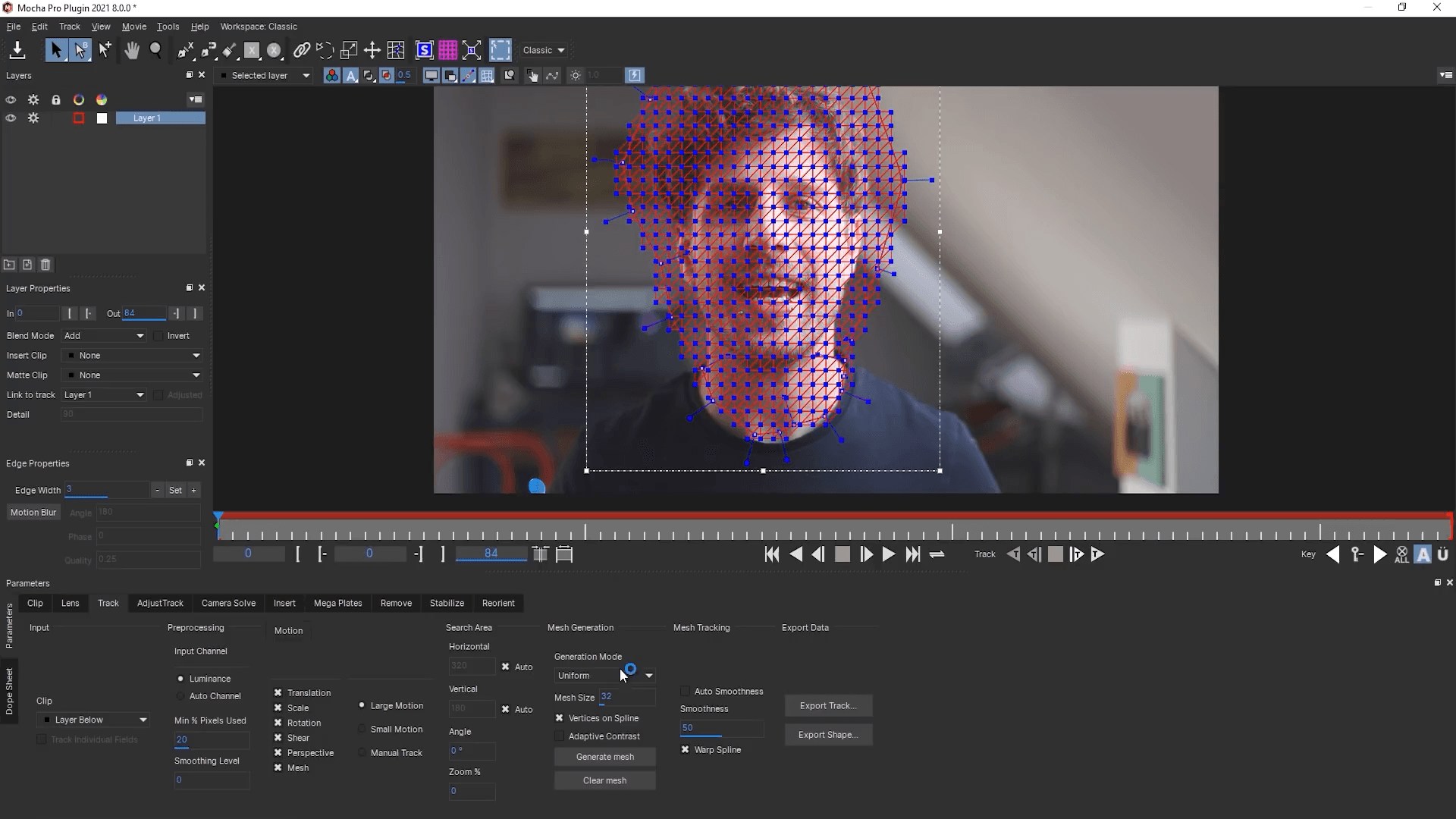
Task: Switch to the Stabilize tab
Action: tap(447, 603)
